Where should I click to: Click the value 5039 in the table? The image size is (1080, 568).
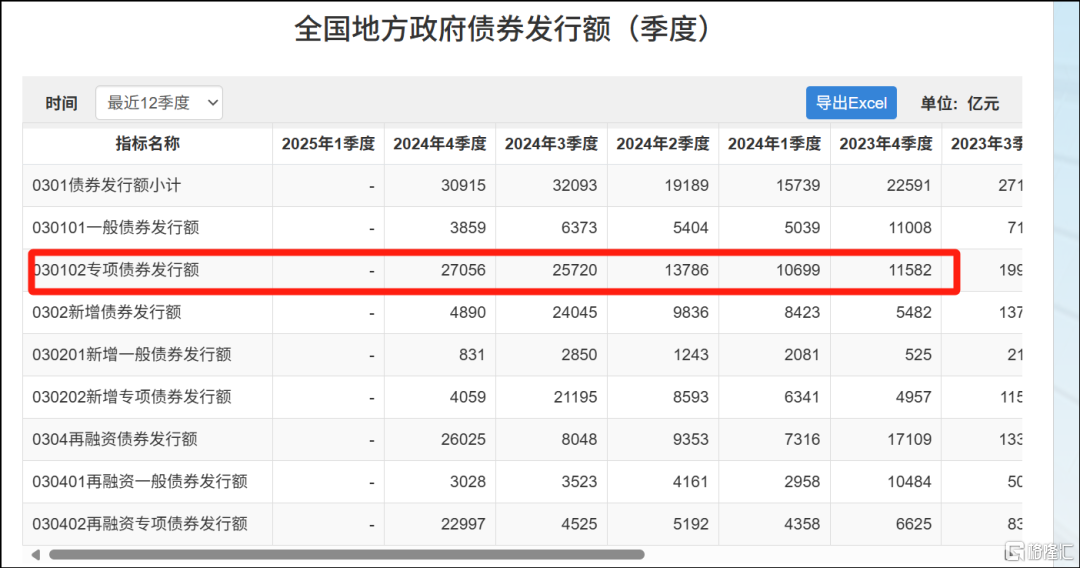802,228
